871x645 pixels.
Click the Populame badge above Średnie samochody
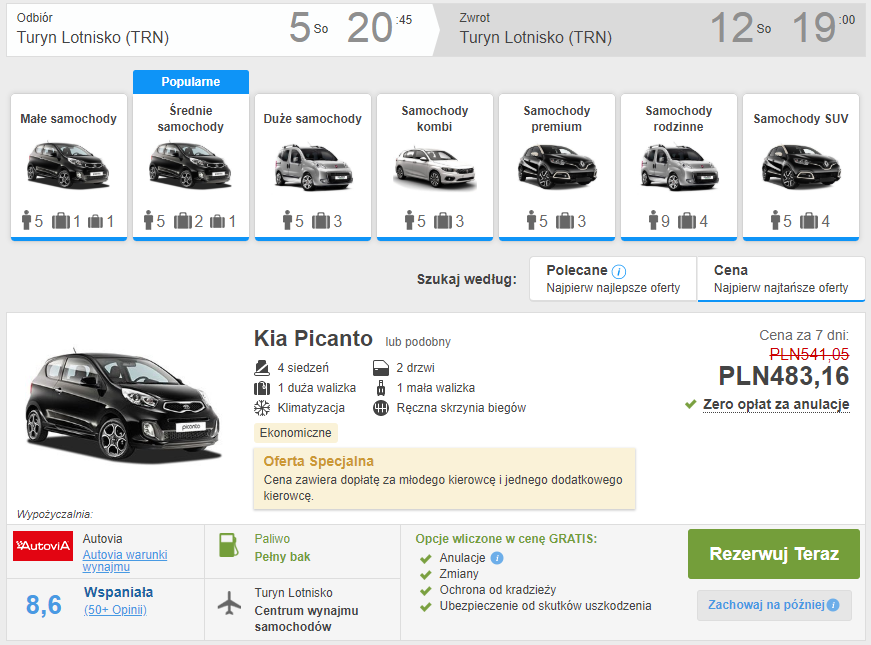pyautogui.click(x=191, y=82)
